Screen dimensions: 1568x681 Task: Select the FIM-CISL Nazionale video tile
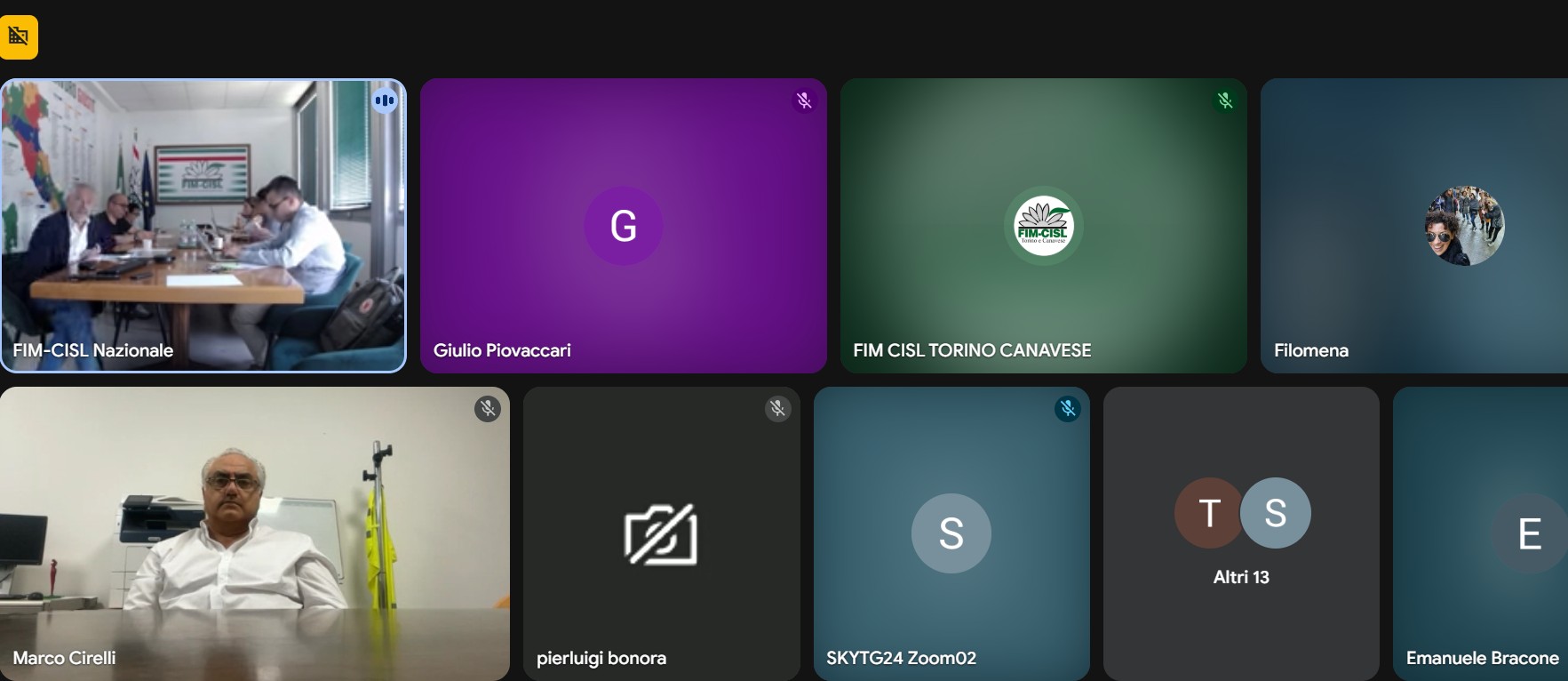coord(203,226)
